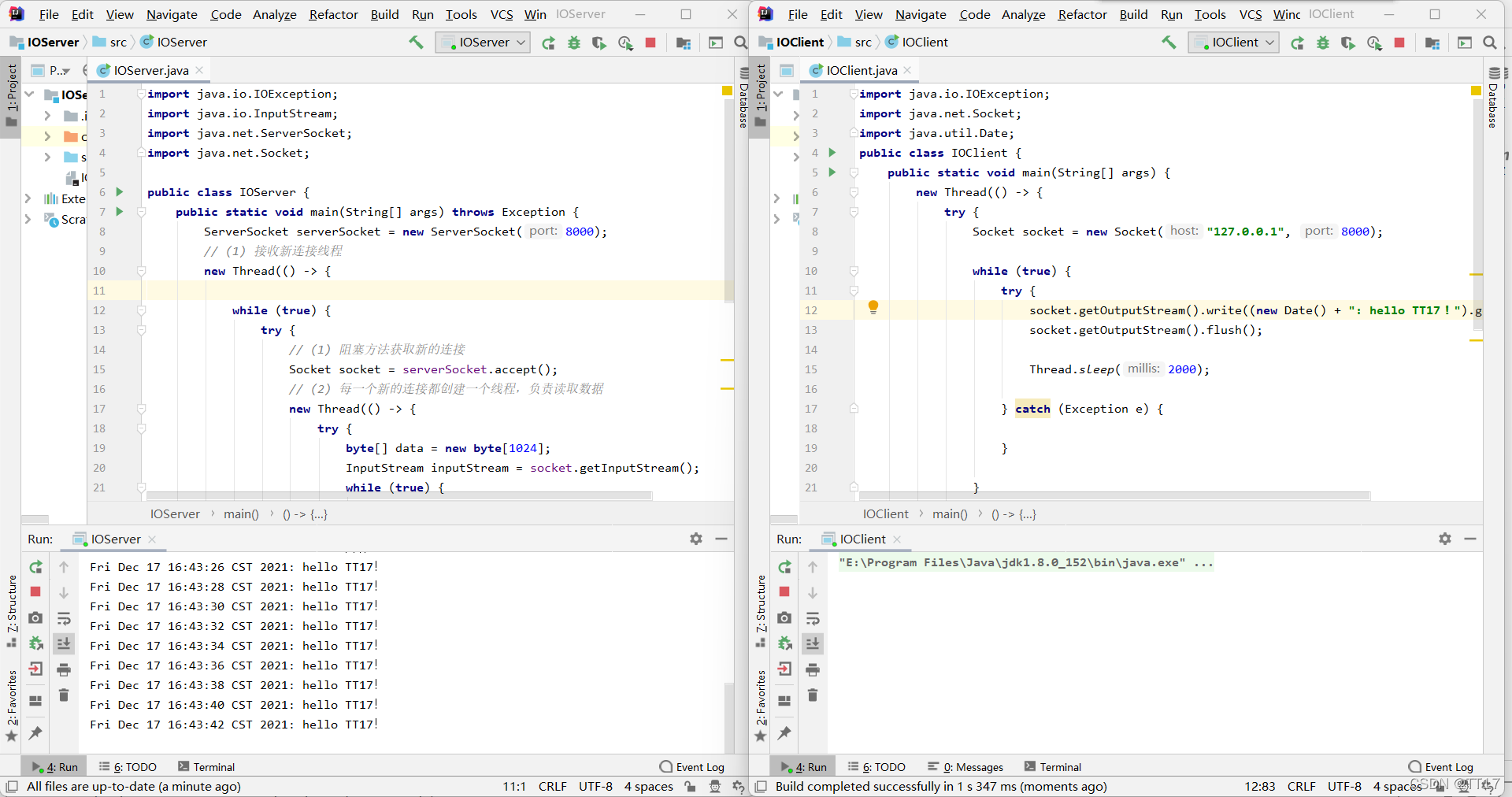Click yellow inspection indicator in IOClient editor

tap(1476, 91)
